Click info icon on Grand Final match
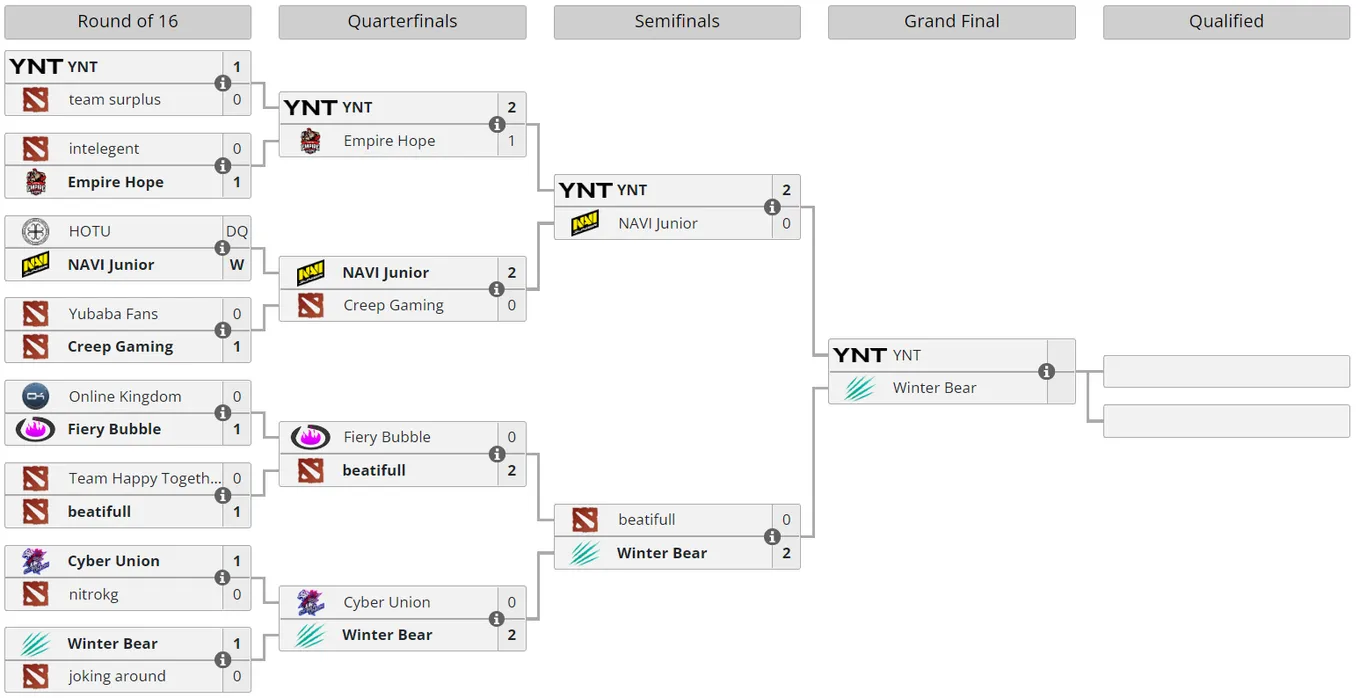Screen dimensions: 1360x698 click(x=1047, y=371)
